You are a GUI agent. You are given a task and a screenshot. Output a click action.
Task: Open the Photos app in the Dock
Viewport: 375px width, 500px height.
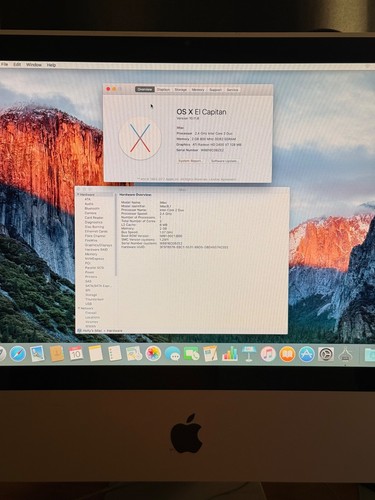153,354
